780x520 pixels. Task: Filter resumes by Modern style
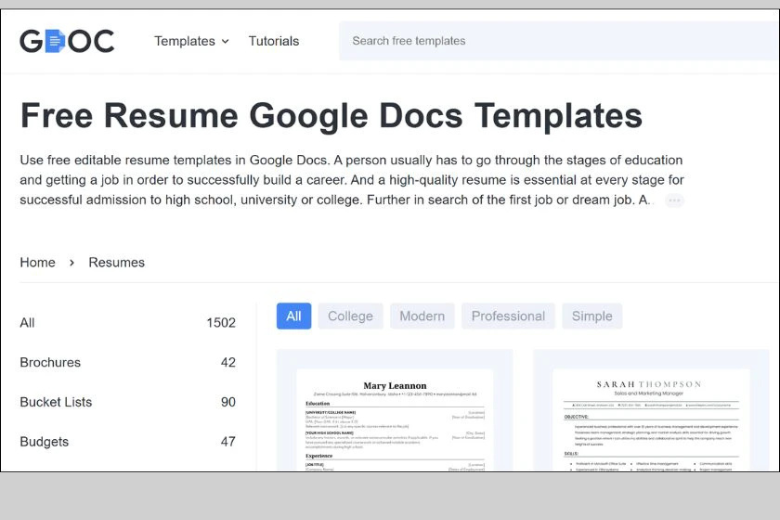(x=422, y=316)
